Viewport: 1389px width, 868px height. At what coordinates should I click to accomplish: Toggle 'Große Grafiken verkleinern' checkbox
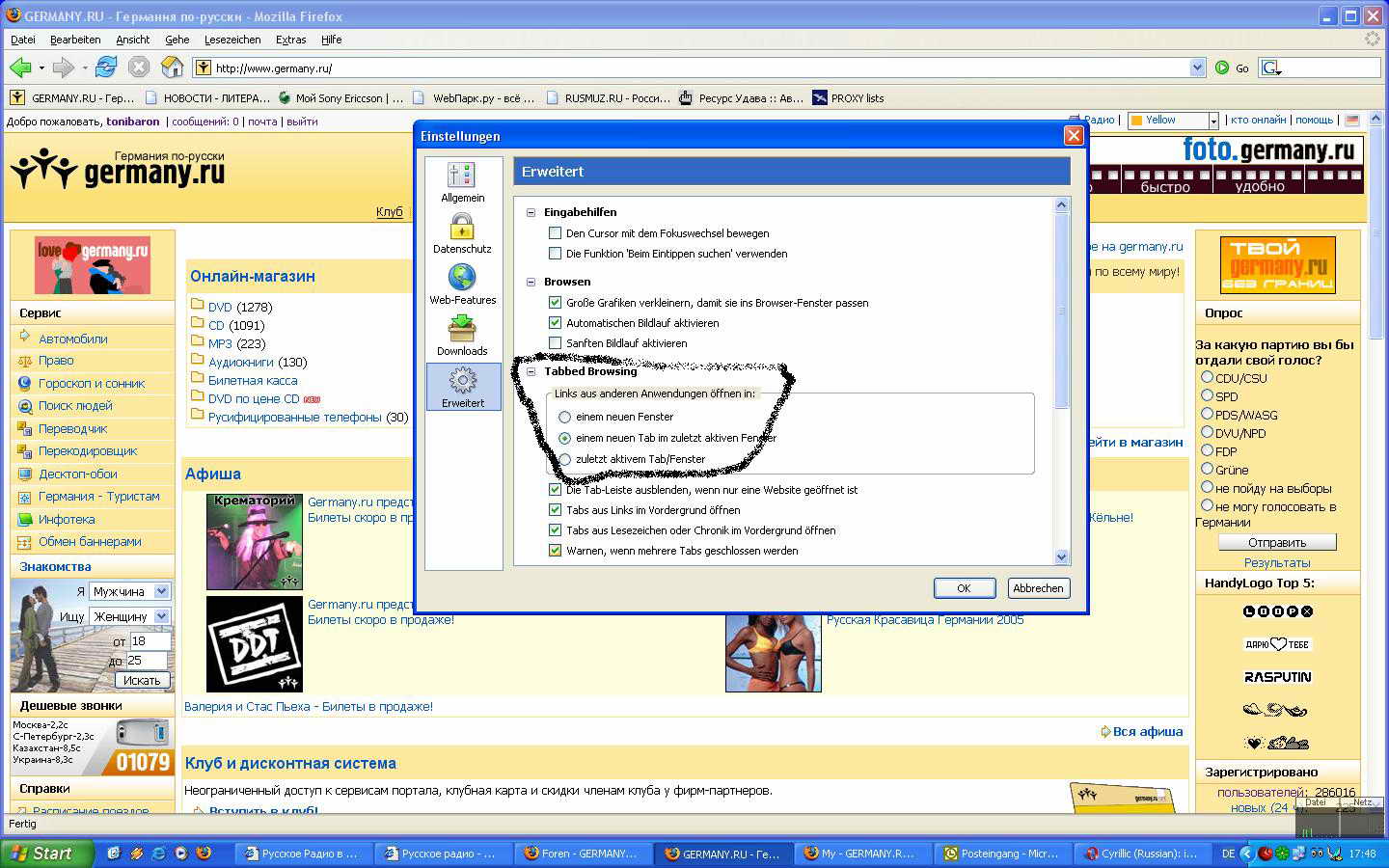[x=555, y=303]
